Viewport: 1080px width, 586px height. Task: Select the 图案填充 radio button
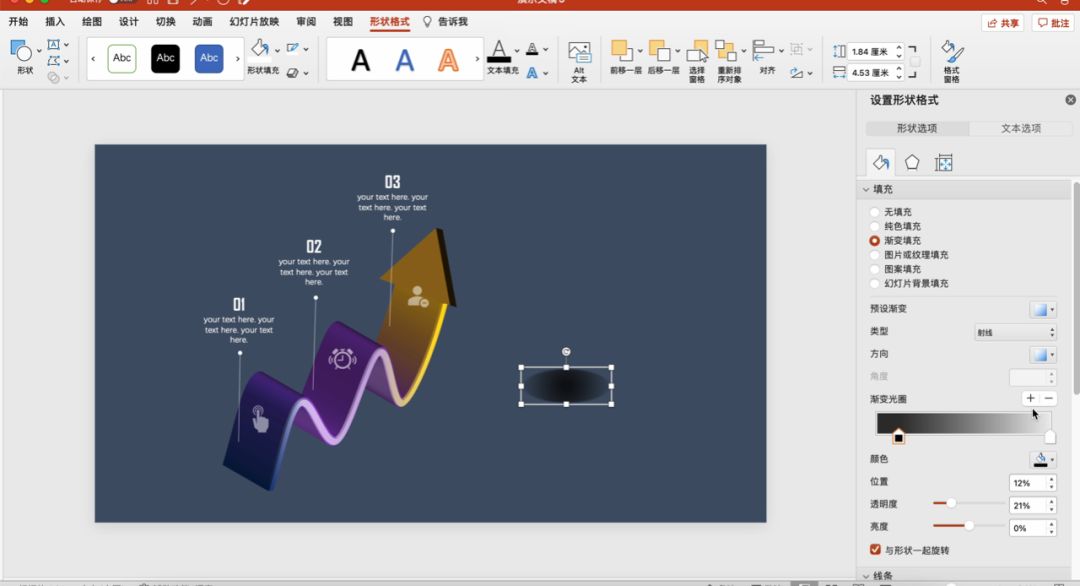(x=875, y=269)
